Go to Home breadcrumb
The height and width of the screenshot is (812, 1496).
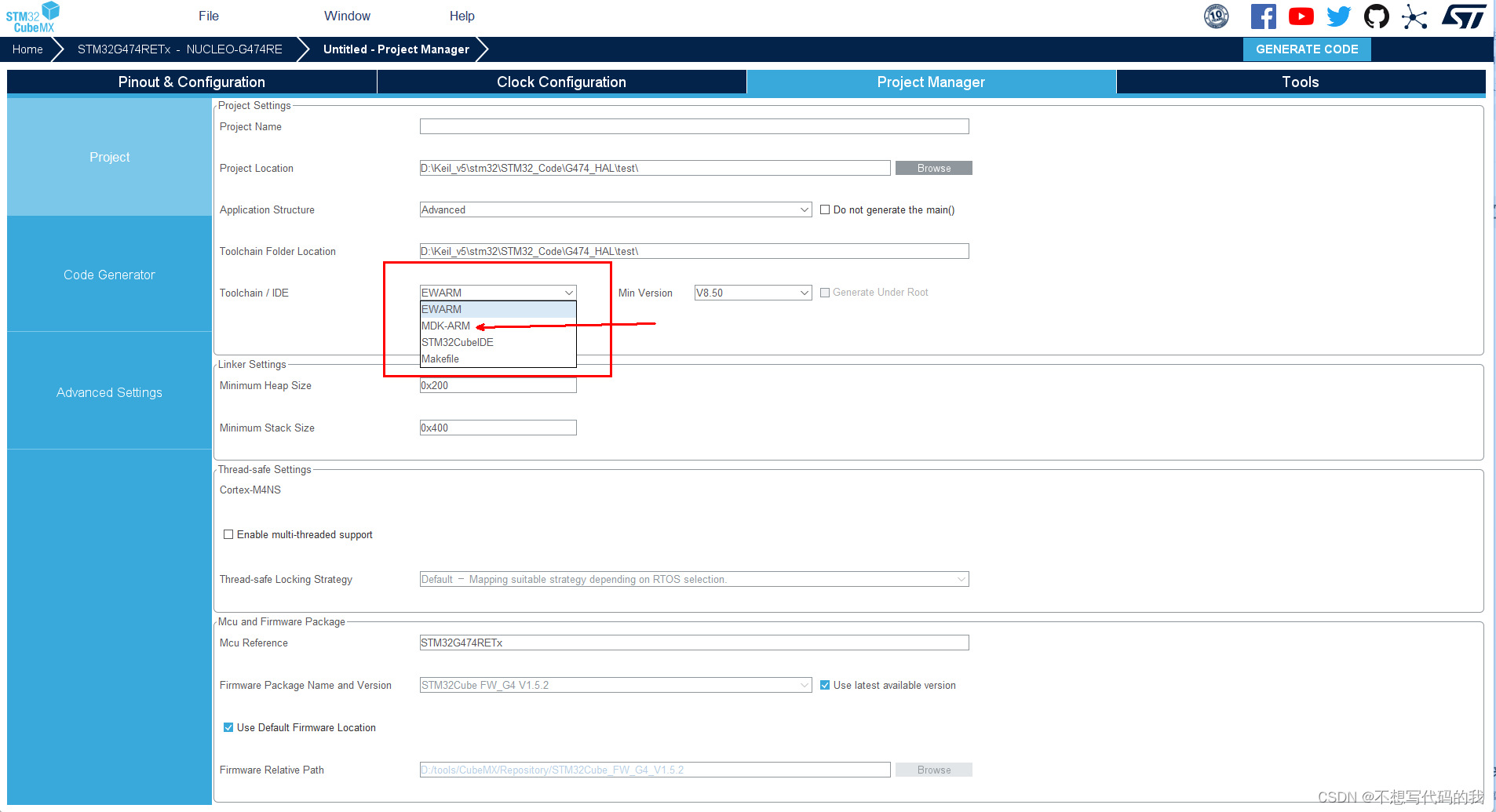(27, 49)
